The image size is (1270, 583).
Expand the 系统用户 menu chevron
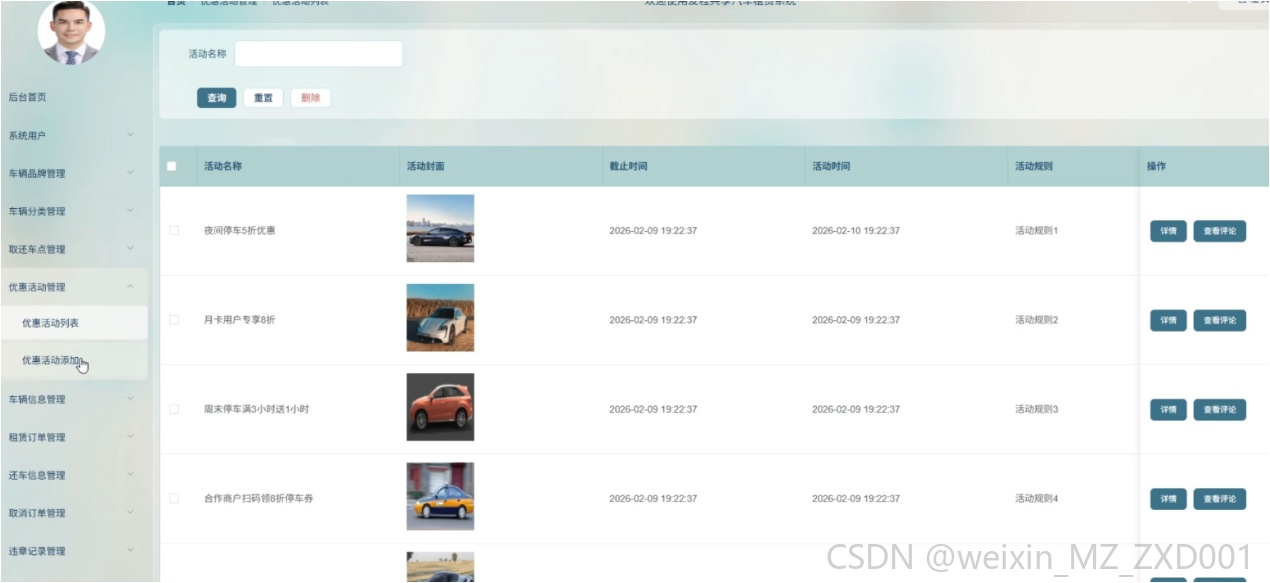pos(130,135)
